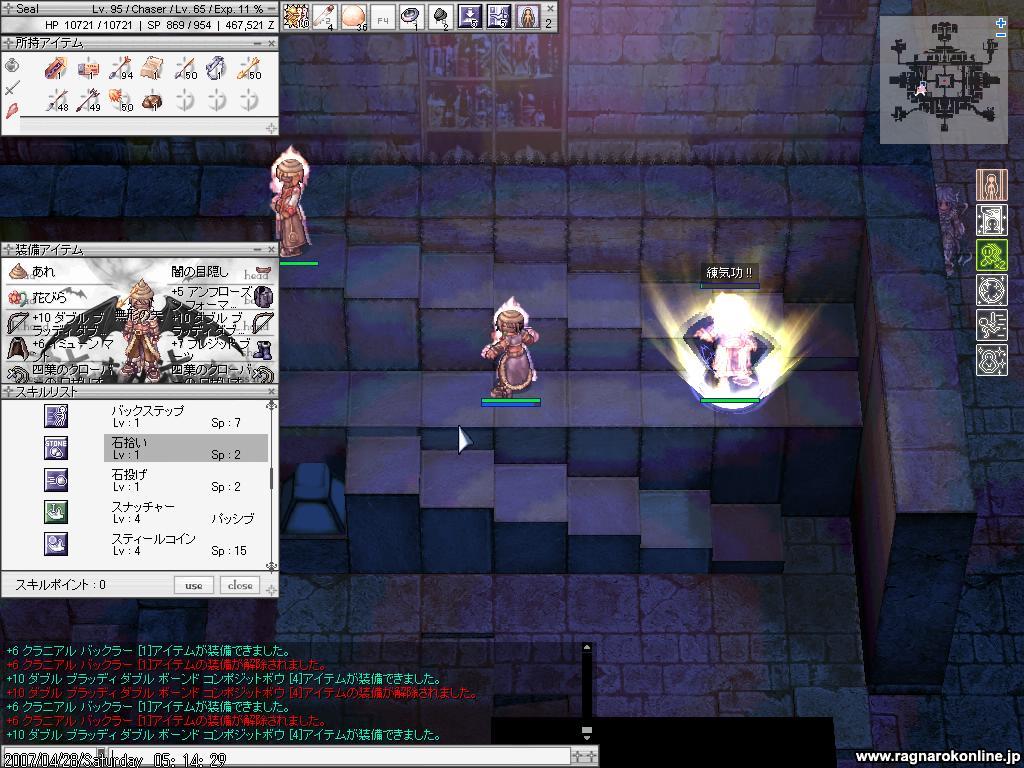Viewport: 1024px width, 768px height.
Task: Click the +6 イミューン マント garment slot
Action: tap(59, 349)
